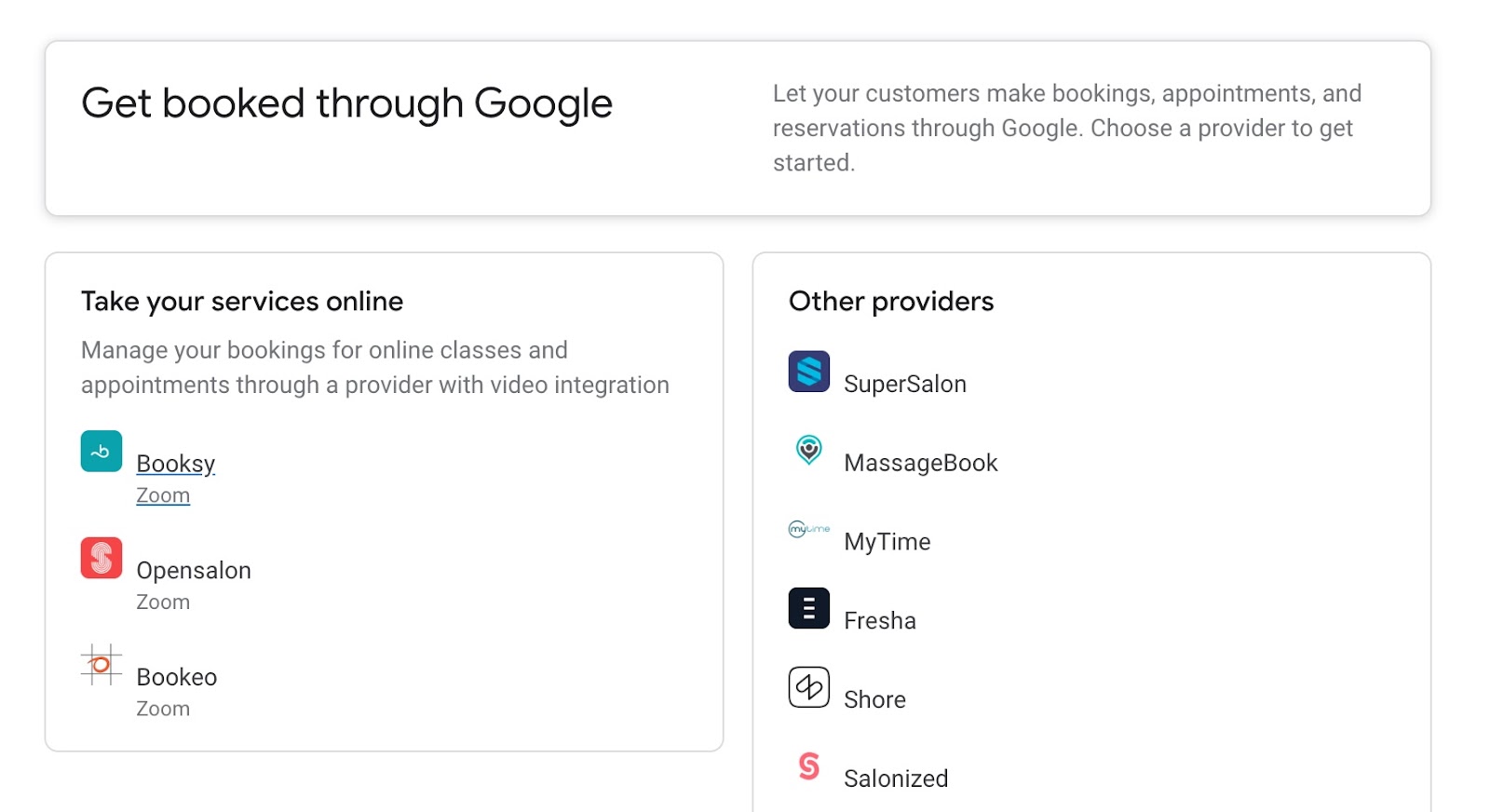1490x812 pixels.
Task: Choose Shore from Other providers
Action: pyautogui.click(x=875, y=699)
